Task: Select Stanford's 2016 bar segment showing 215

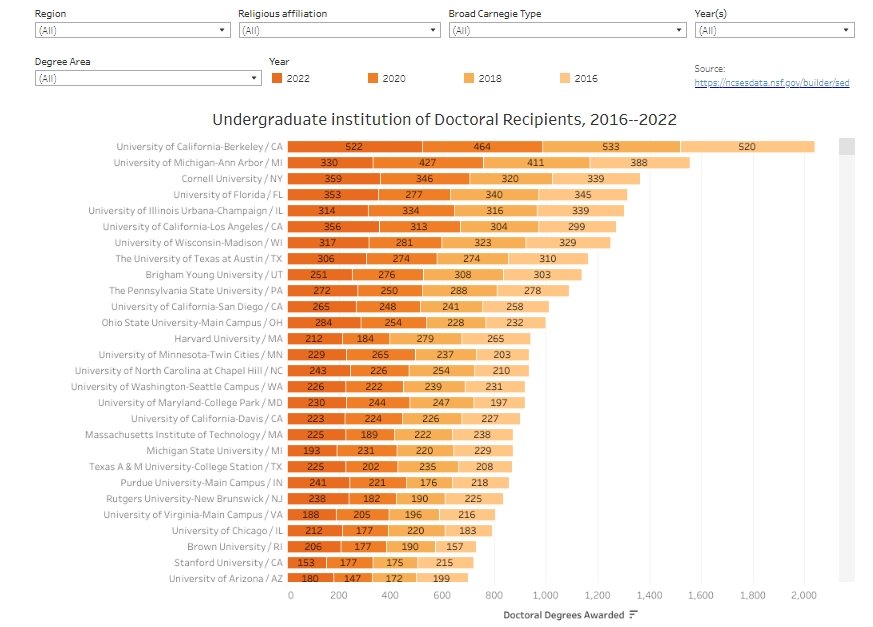Action: click(445, 562)
